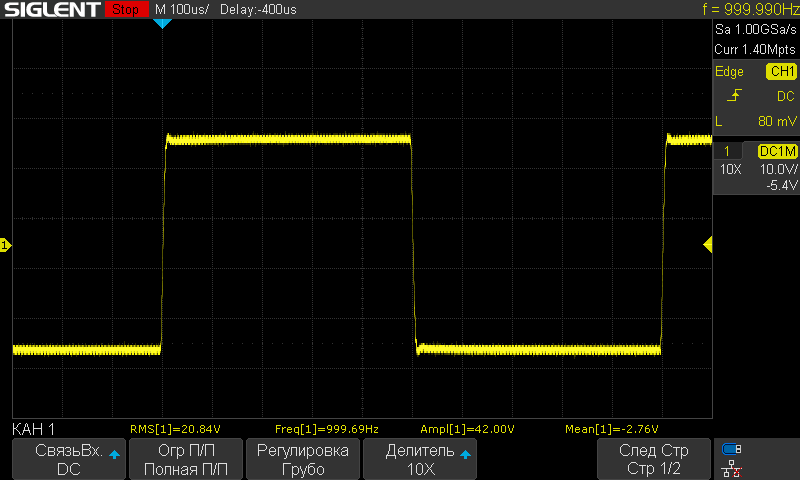Viewport: 800px width, 480px height.
Task: Click the Mean[1]=-2.76V measurement
Action: pyautogui.click(x=611, y=429)
